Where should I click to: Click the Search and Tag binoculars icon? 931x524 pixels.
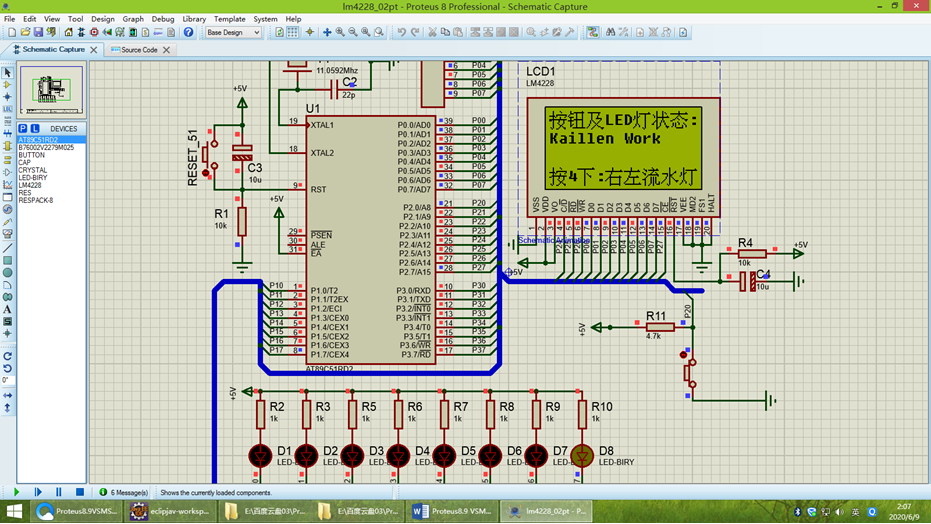[610, 33]
